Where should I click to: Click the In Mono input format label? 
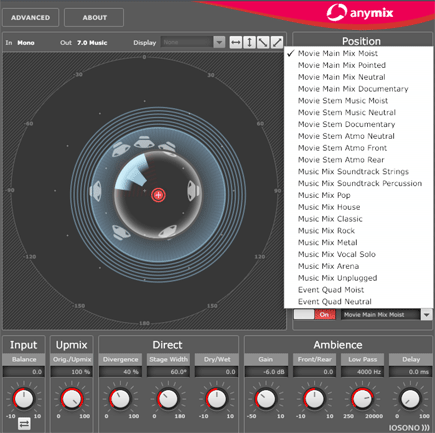[20, 43]
